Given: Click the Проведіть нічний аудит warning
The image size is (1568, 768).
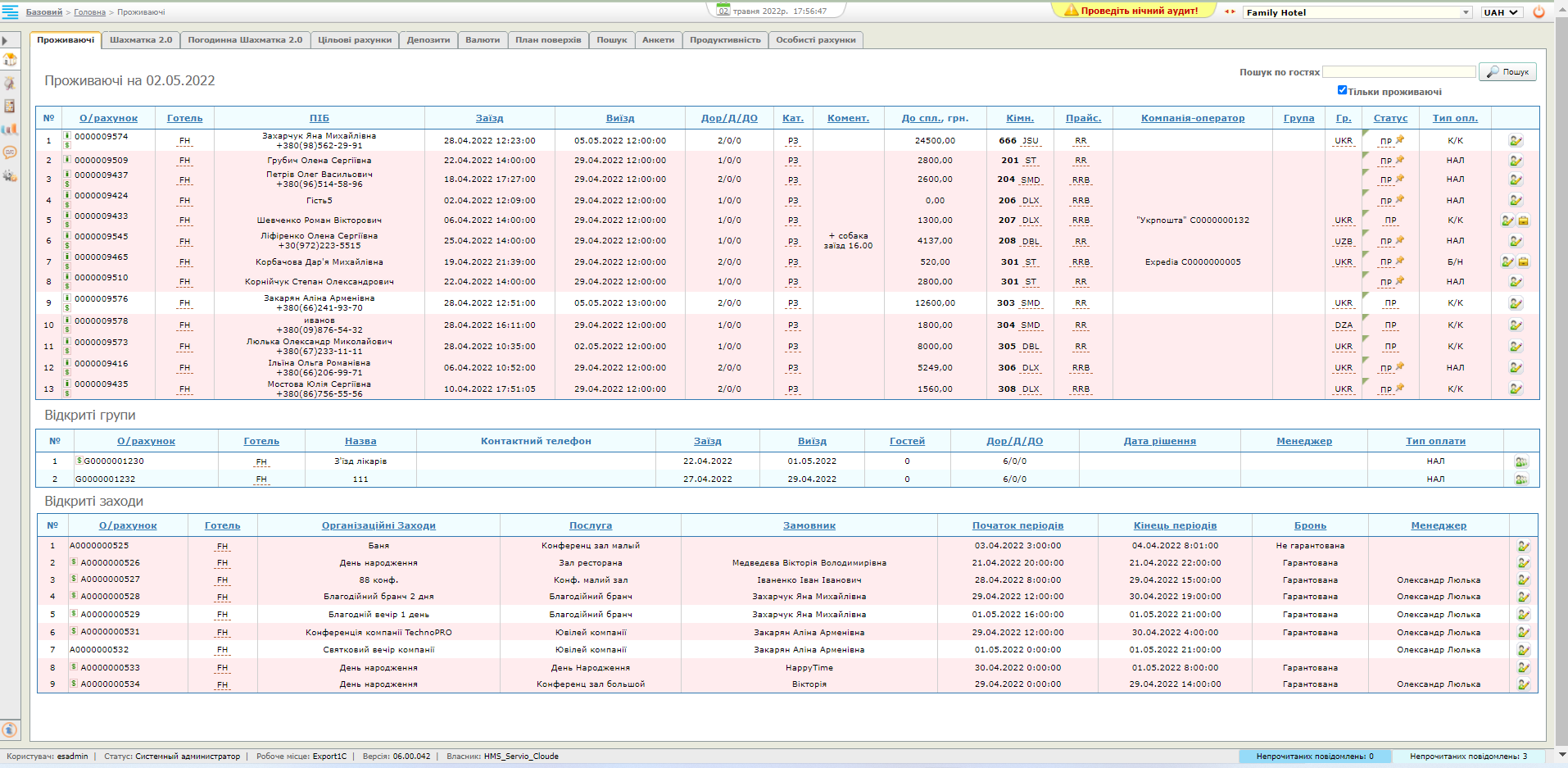Looking at the screenshot, I should click(1132, 11).
